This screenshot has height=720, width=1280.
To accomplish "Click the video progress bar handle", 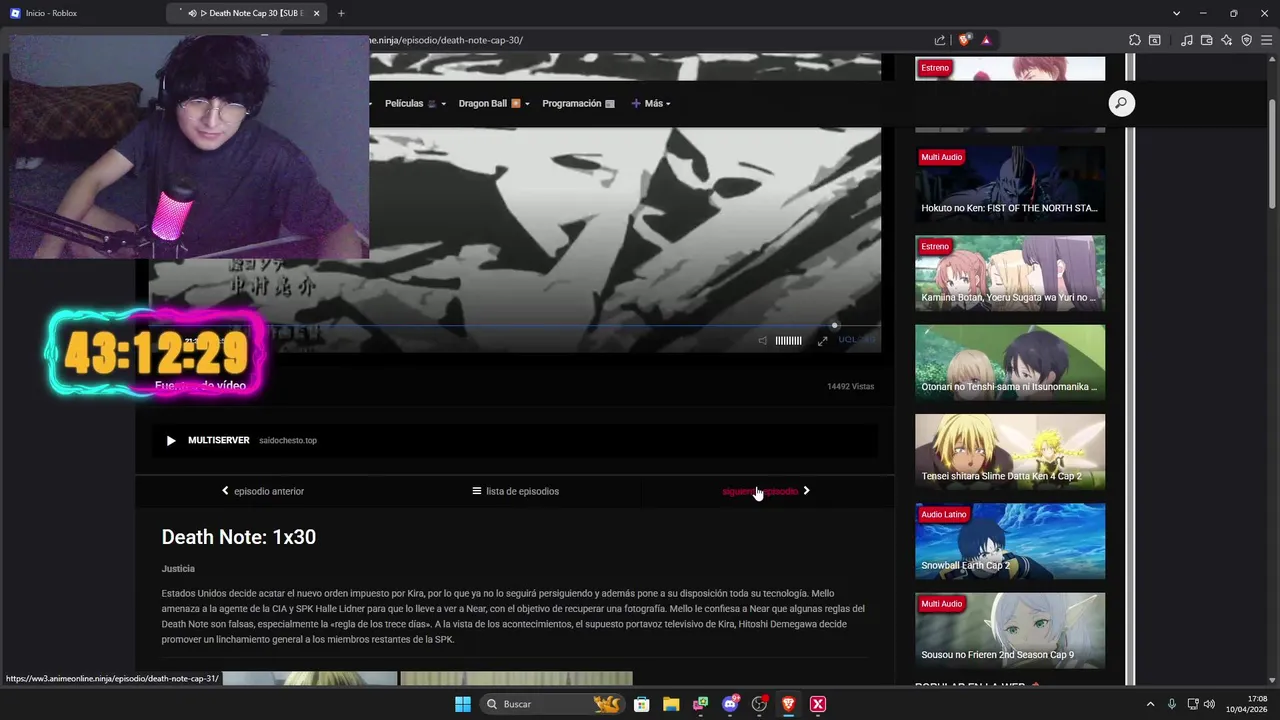I will tap(835, 325).
